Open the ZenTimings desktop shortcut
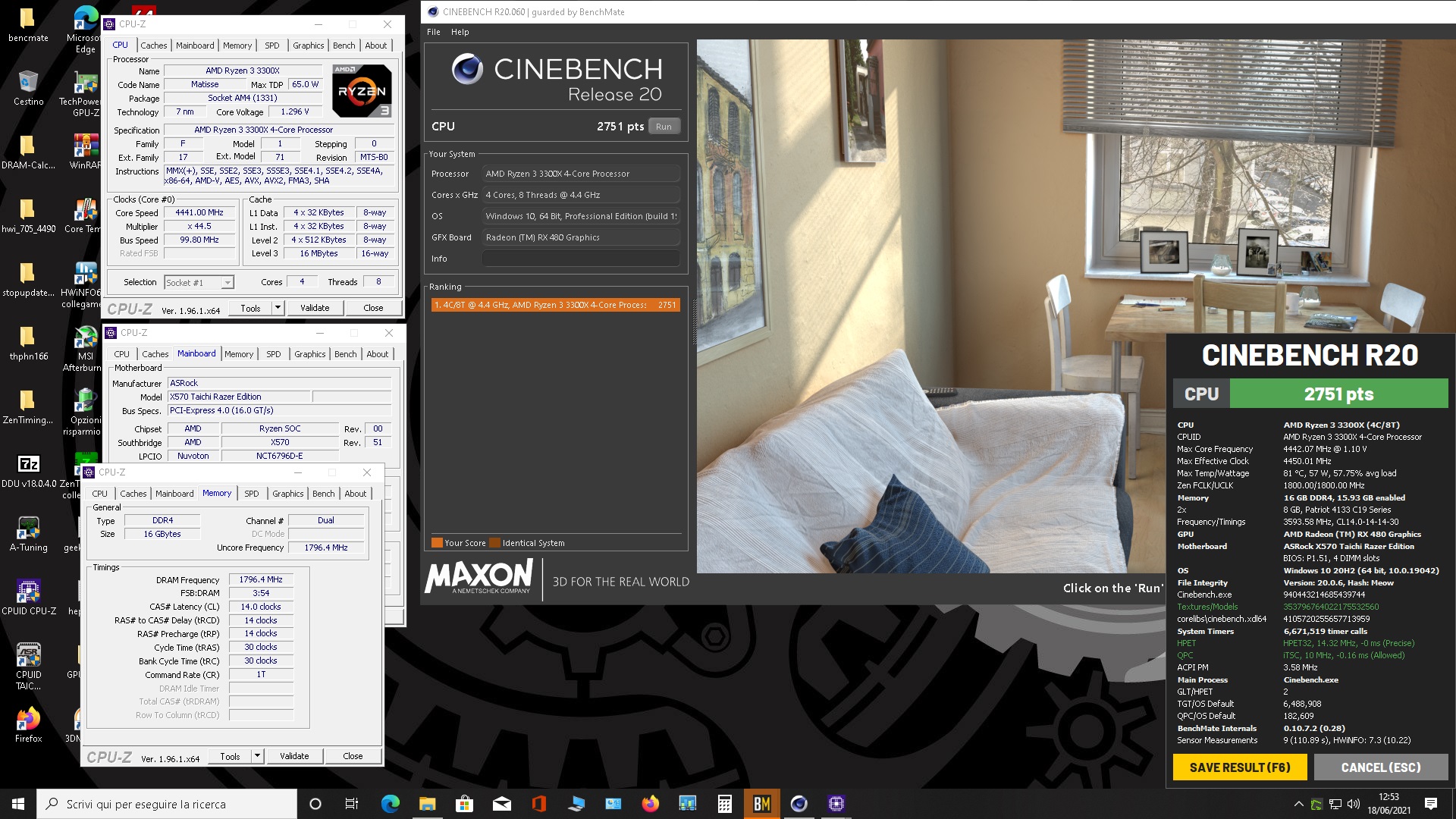 pyautogui.click(x=27, y=406)
